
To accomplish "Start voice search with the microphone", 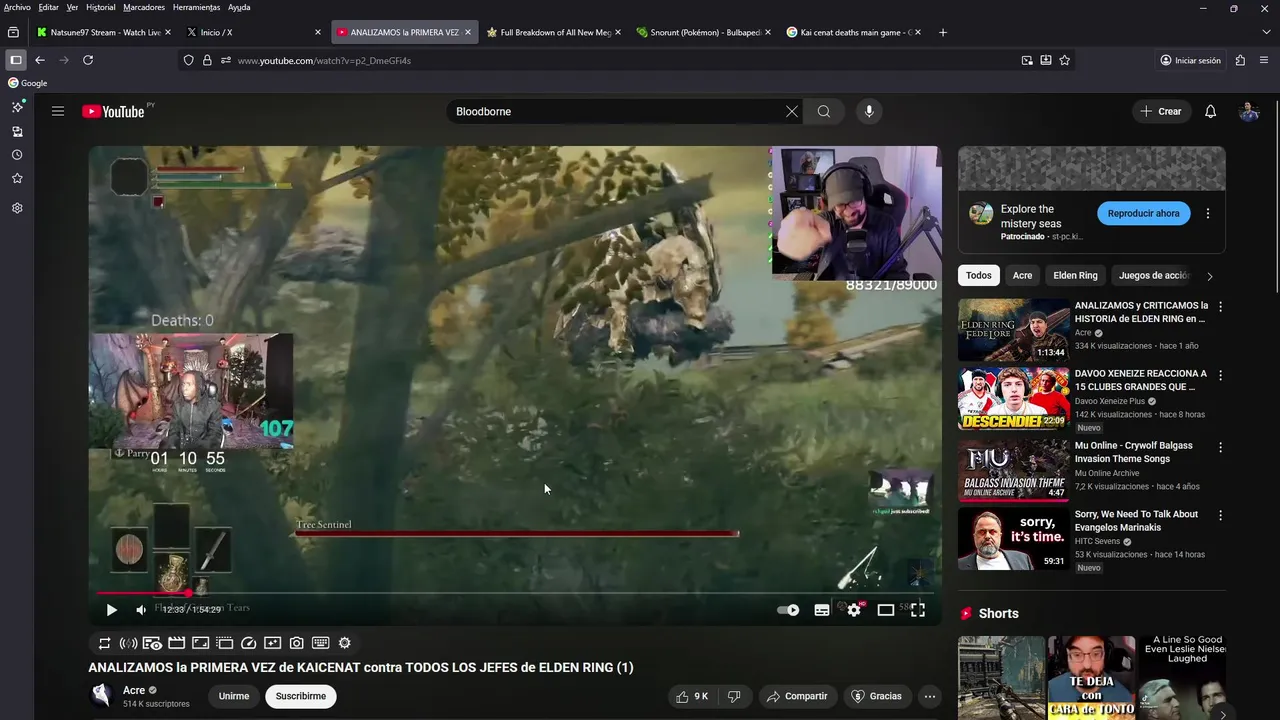I will click(x=869, y=111).
